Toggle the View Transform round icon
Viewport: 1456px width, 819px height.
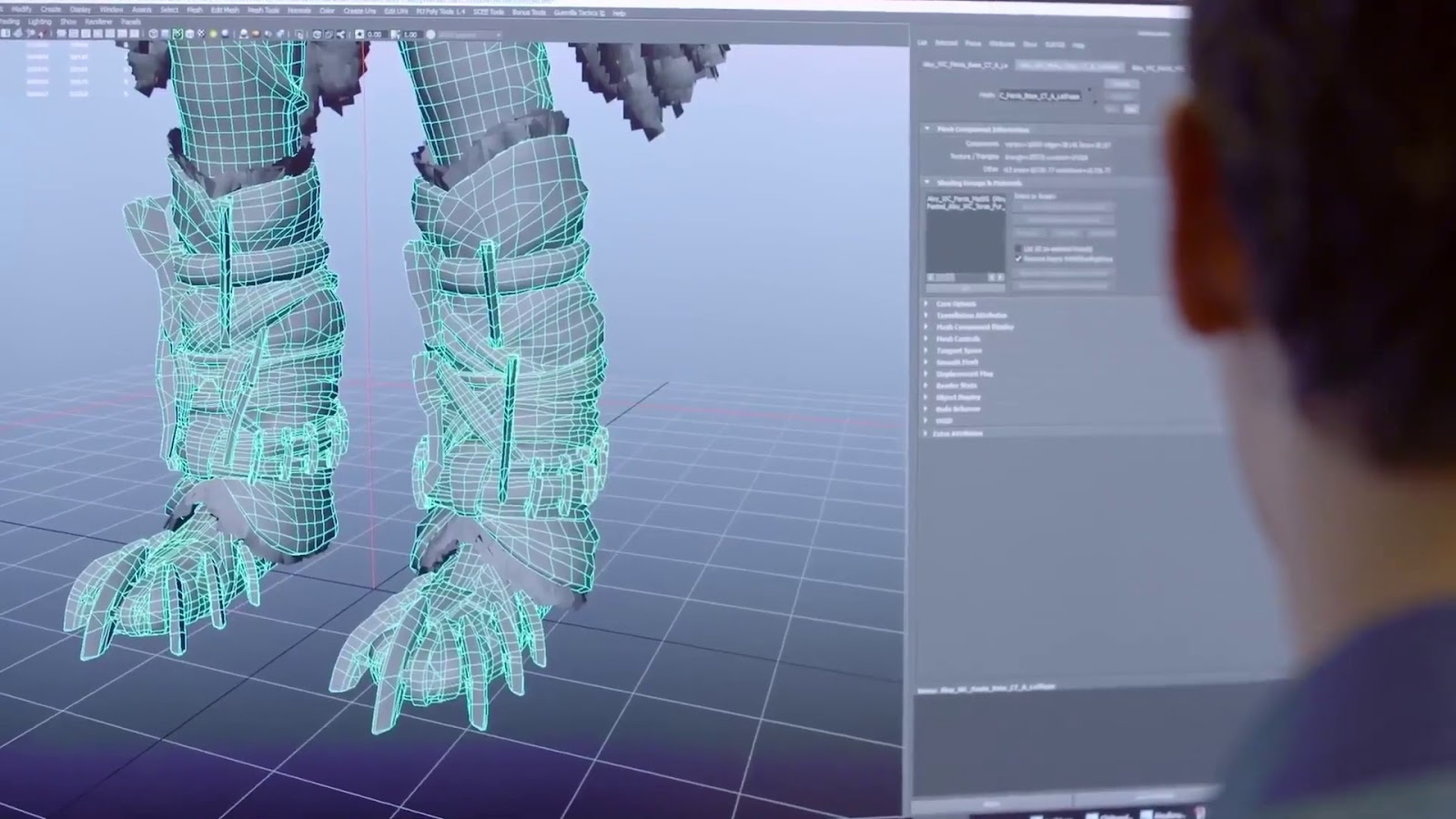coord(430,34)
